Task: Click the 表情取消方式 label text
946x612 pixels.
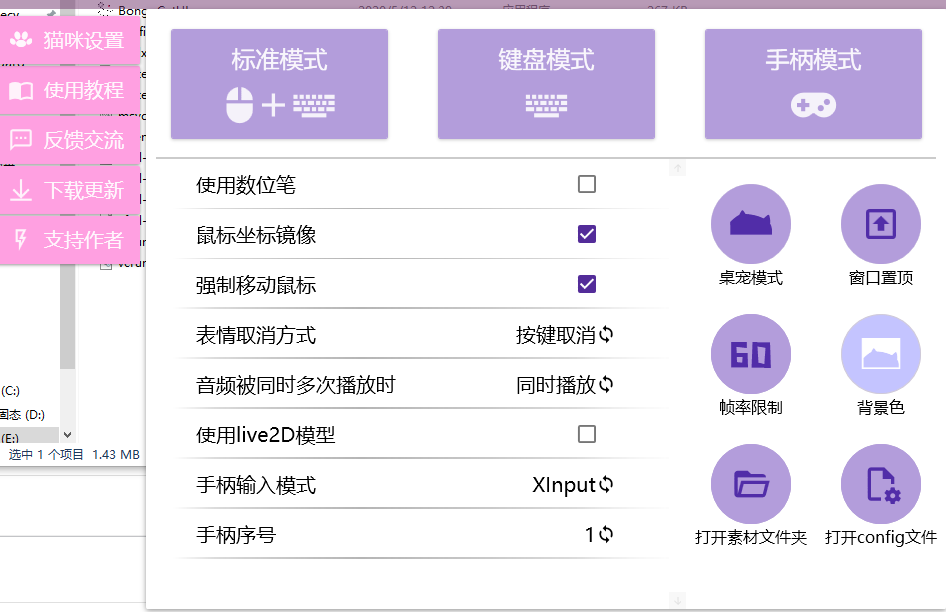Action: (256, 335)
